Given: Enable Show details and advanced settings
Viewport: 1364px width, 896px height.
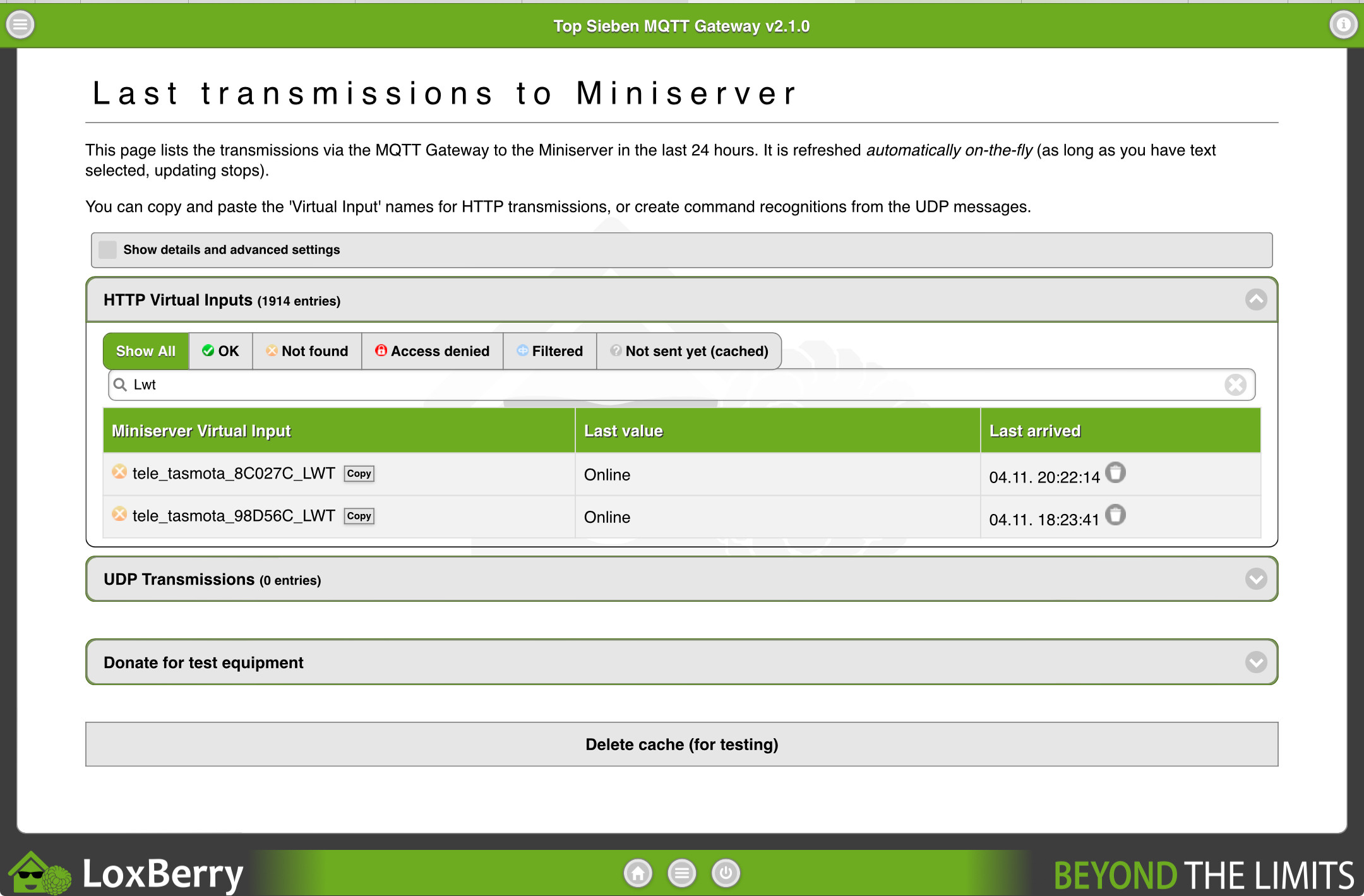Looking at the screenshot, I should (108, 250).
